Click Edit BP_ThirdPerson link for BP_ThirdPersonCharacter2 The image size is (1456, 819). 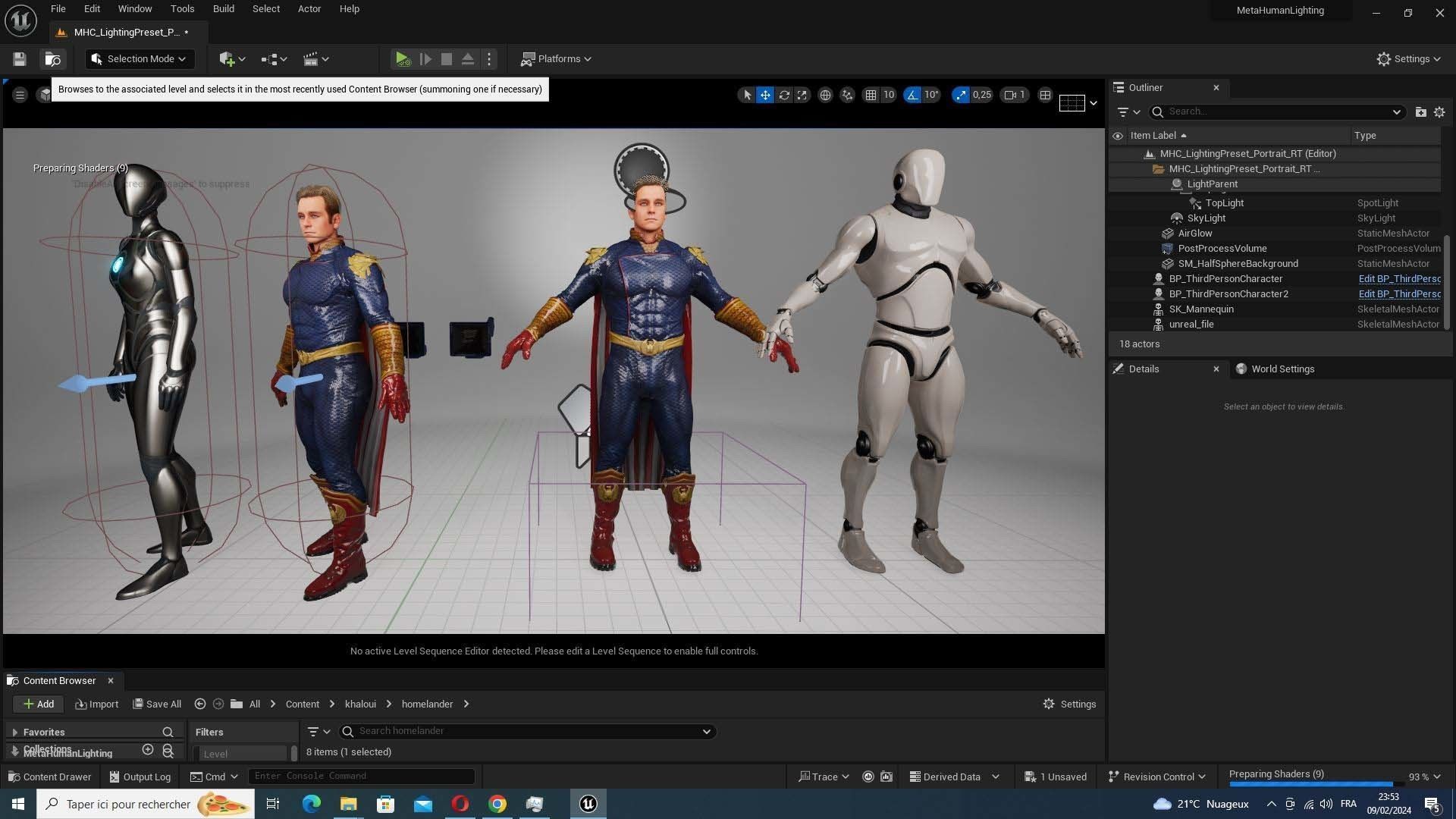(1399, 294)
